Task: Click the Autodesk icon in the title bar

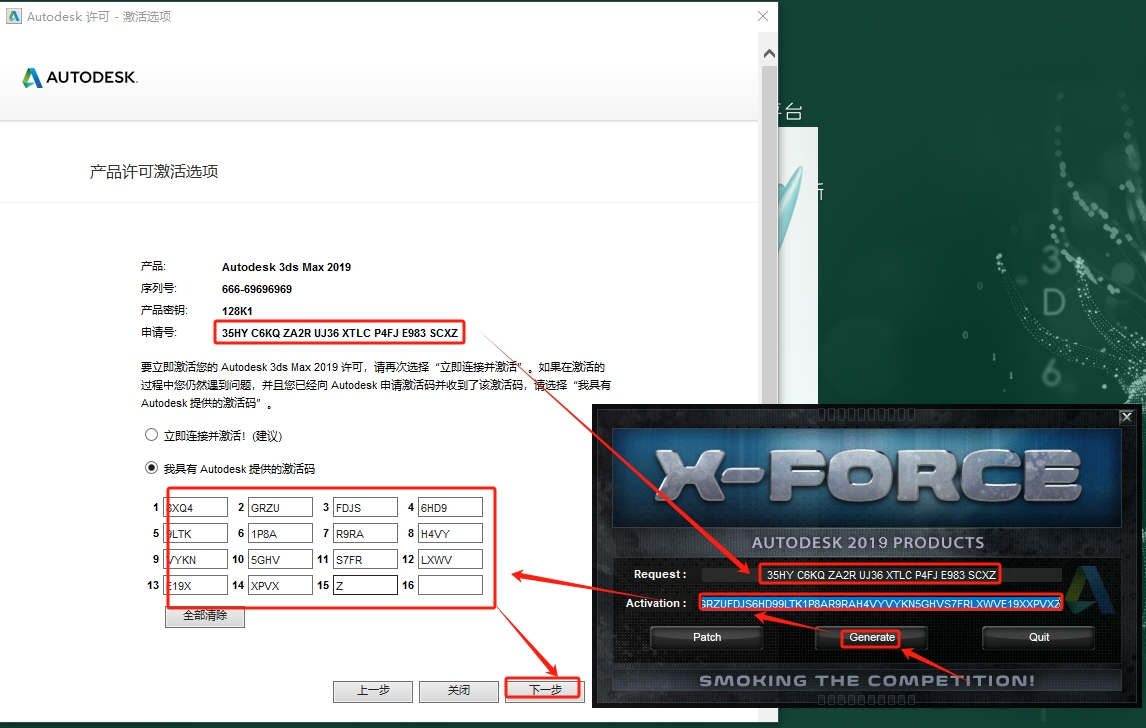Action: click(x=14, y=16)
